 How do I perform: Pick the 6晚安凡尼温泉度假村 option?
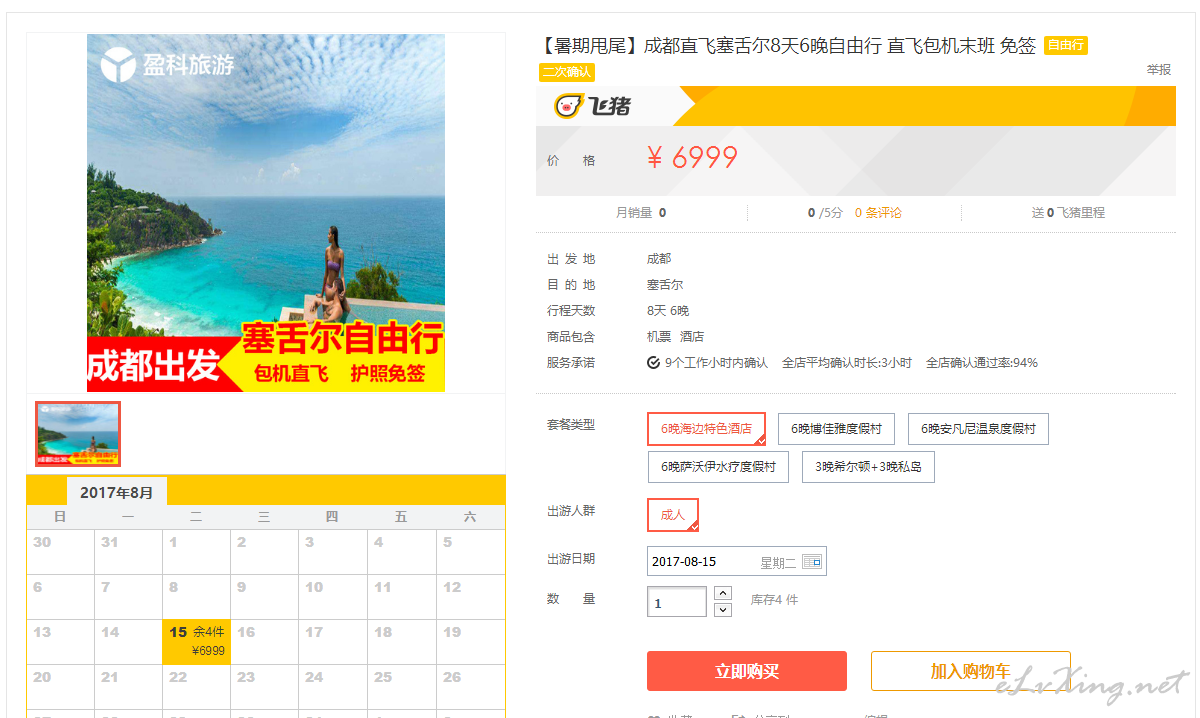coord(978,428)
